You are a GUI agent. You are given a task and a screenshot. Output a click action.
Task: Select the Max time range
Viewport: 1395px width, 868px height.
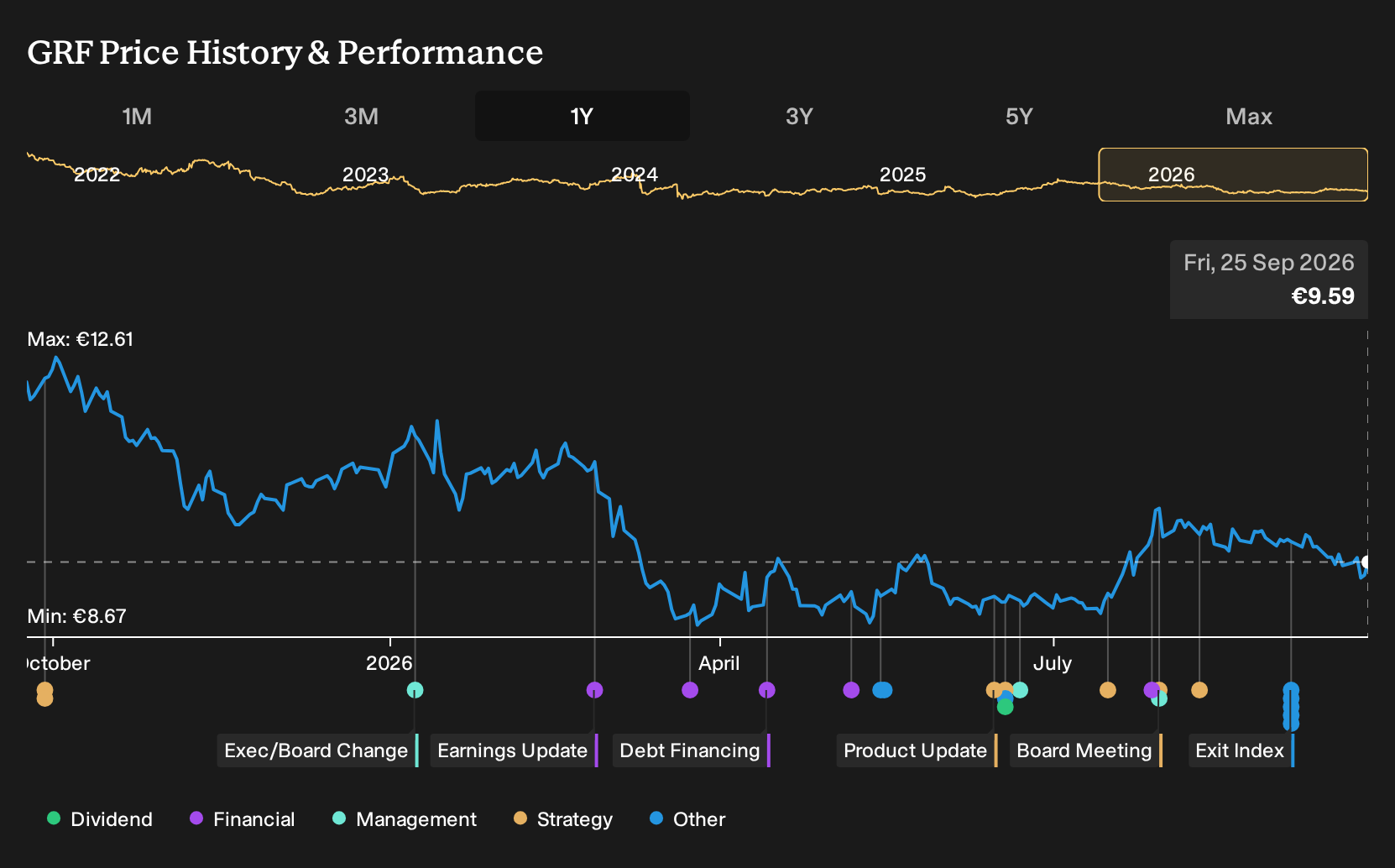coord(1249,116)
